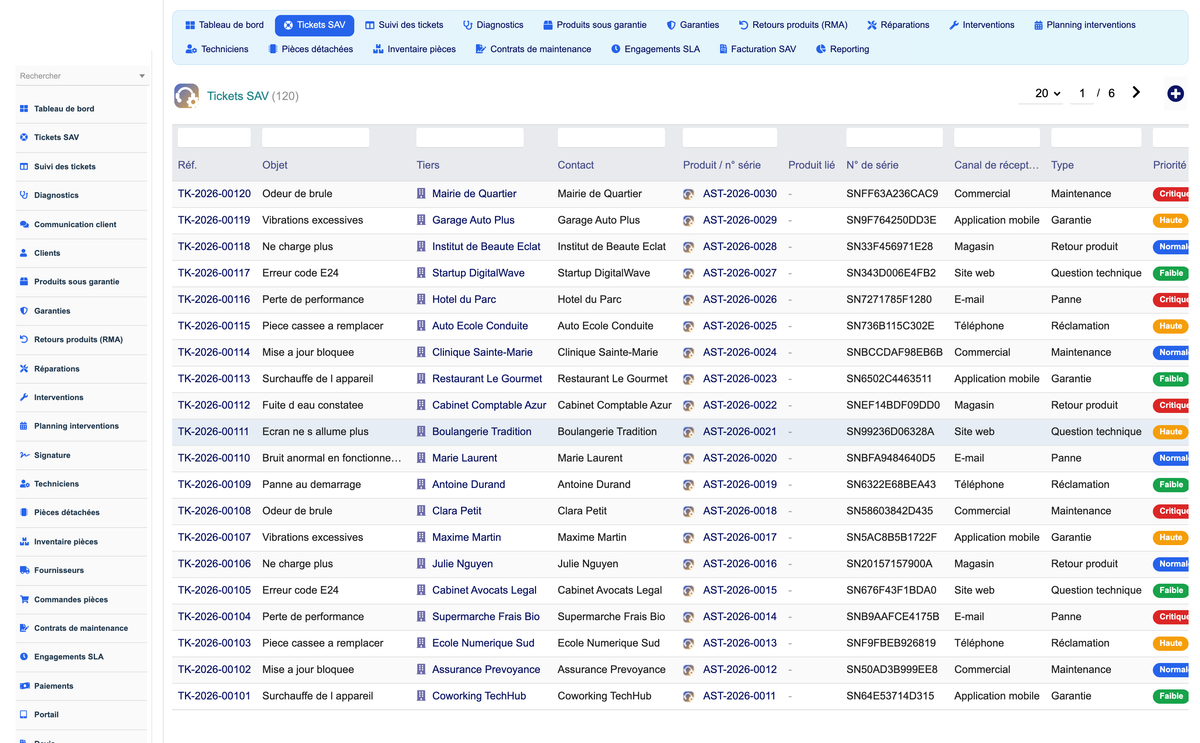Click the Reporting pie chart icon in top menu

coord(821,49)
